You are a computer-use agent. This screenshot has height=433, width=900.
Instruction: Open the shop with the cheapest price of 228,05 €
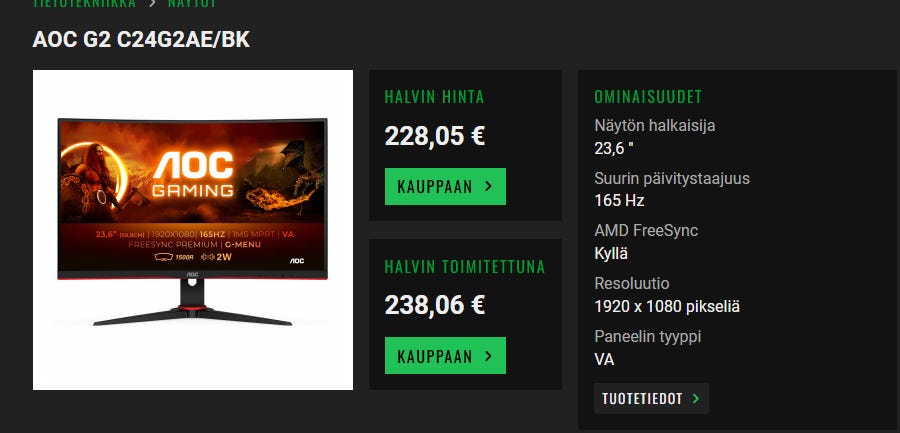coord(445,186)
